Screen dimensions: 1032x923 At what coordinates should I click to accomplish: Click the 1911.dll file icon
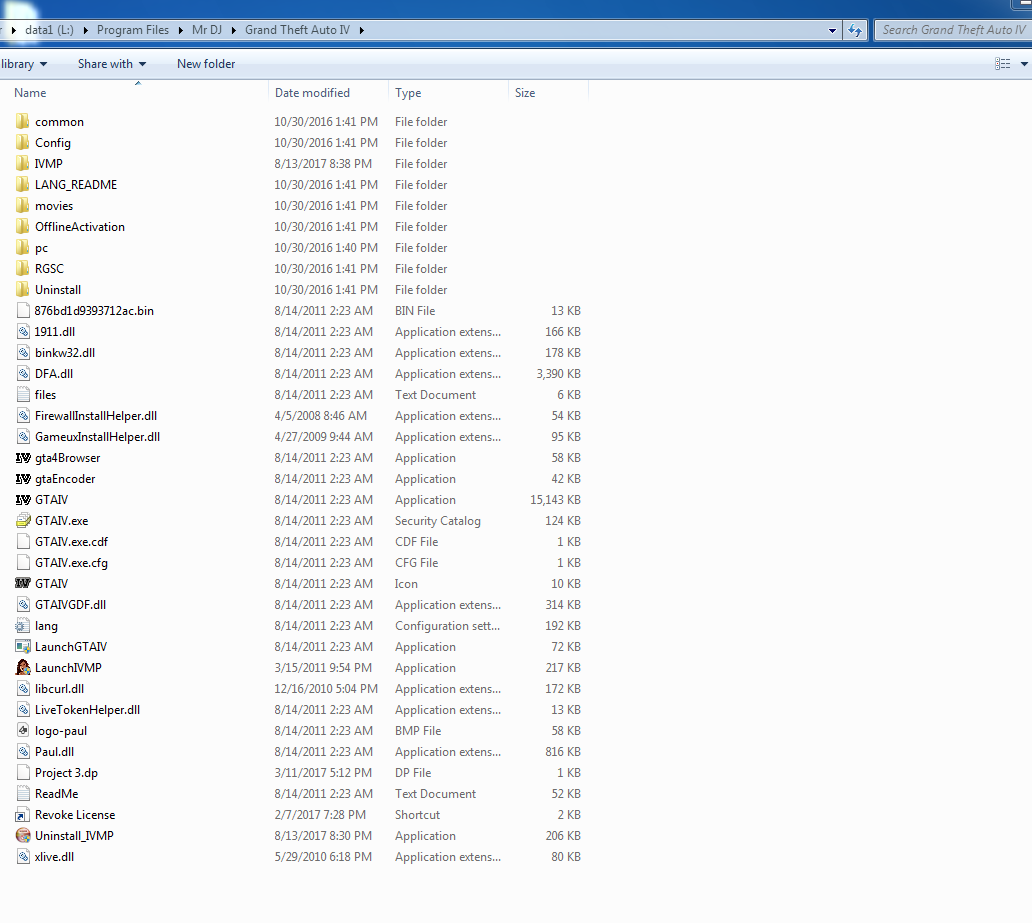[23, 332]
